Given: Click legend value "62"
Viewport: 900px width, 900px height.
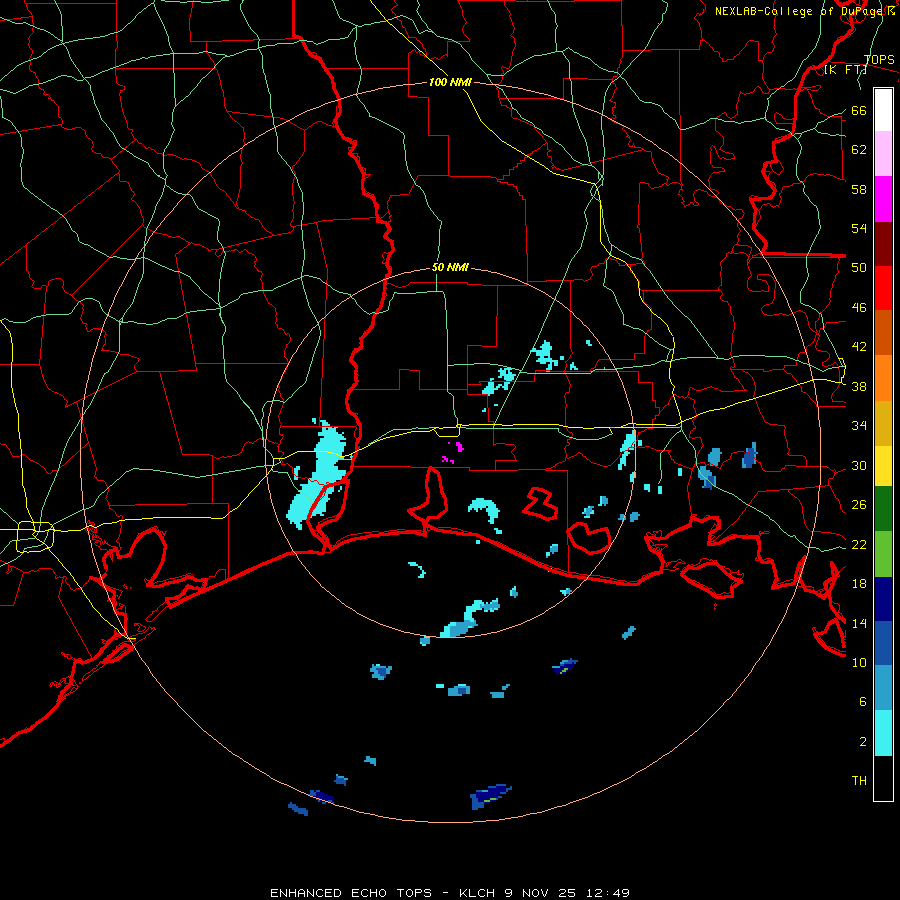Looking at the screenshot, I should [x=859, y=150].
